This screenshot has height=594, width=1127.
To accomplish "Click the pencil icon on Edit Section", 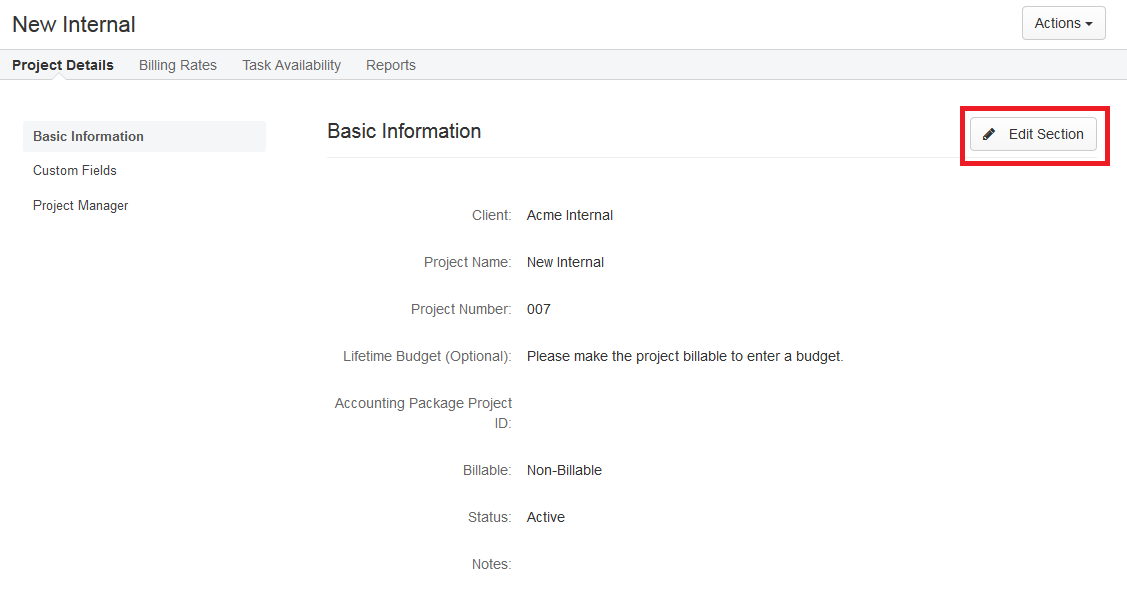I will 989,133.
